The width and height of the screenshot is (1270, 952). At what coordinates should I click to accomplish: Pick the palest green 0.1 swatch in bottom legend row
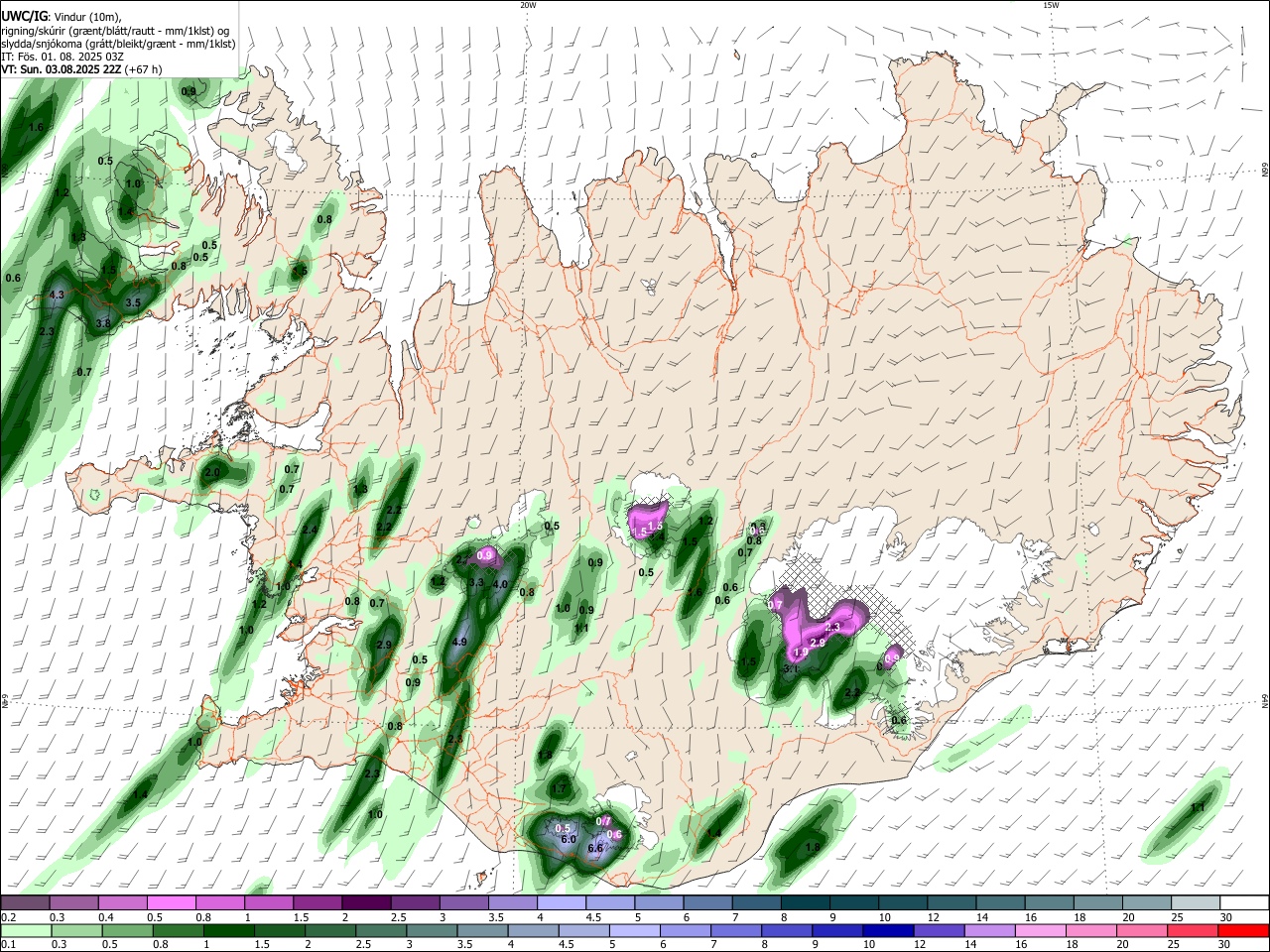[x=25, y=931]
